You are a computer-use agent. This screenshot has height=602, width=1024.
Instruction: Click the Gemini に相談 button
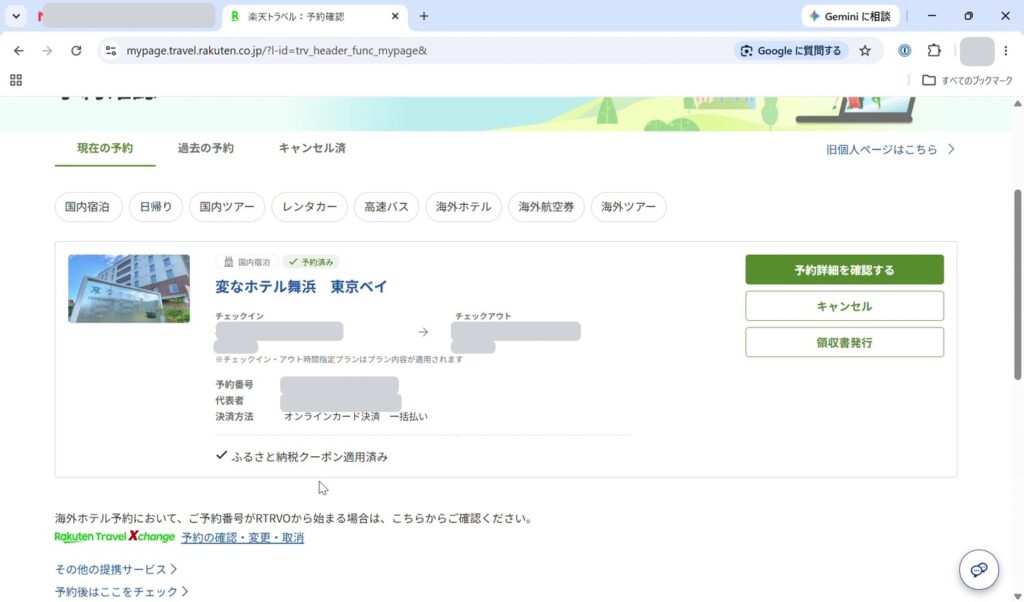pyautogui.click(x=850, y=16)
